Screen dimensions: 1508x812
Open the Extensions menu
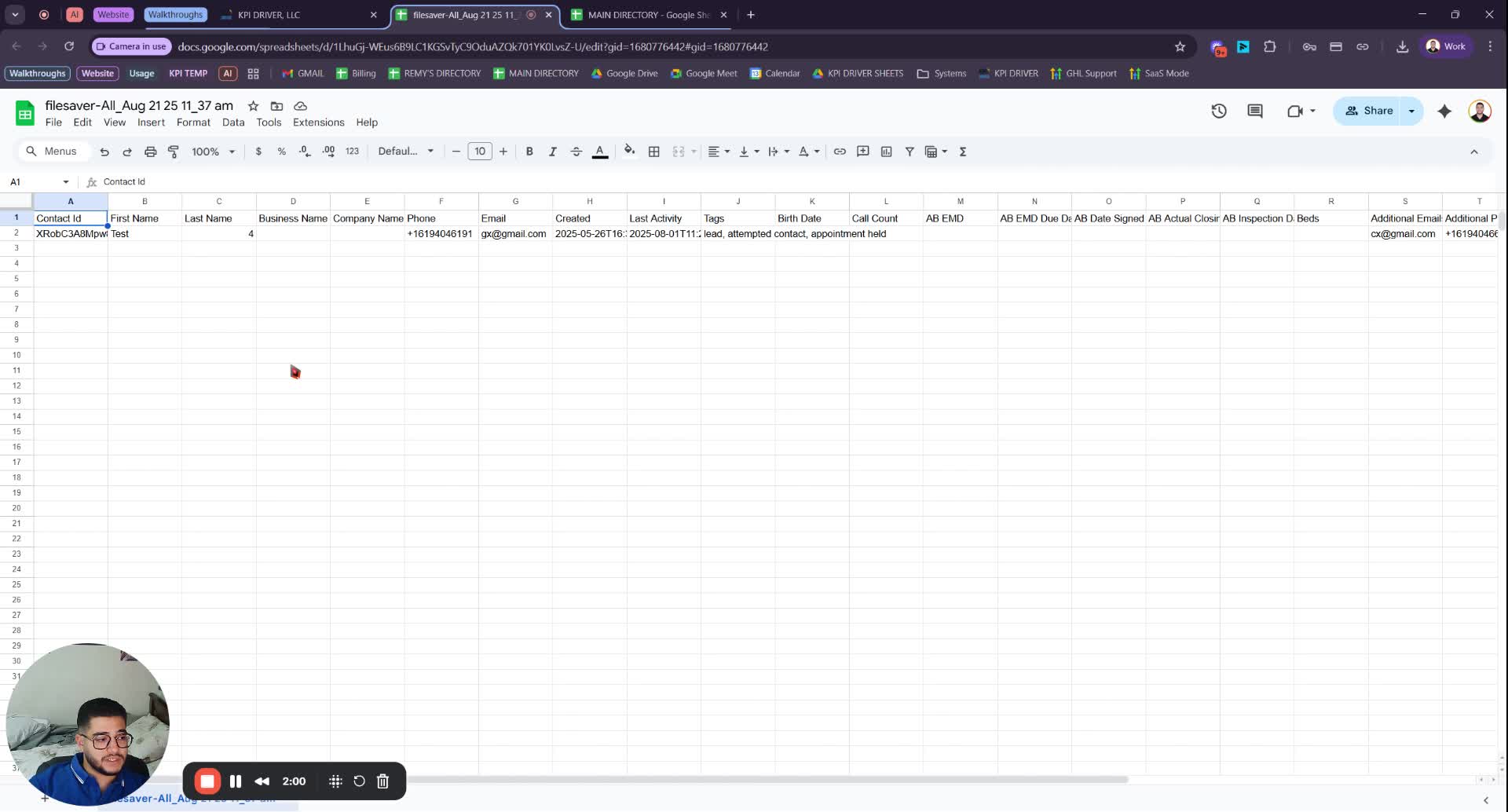click(x=318, y=123)
